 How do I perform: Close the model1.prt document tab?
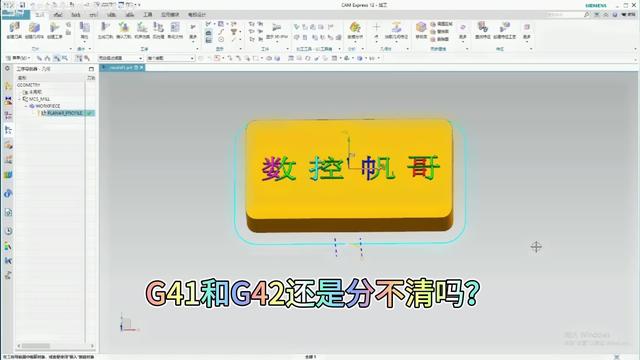point(142,67)
